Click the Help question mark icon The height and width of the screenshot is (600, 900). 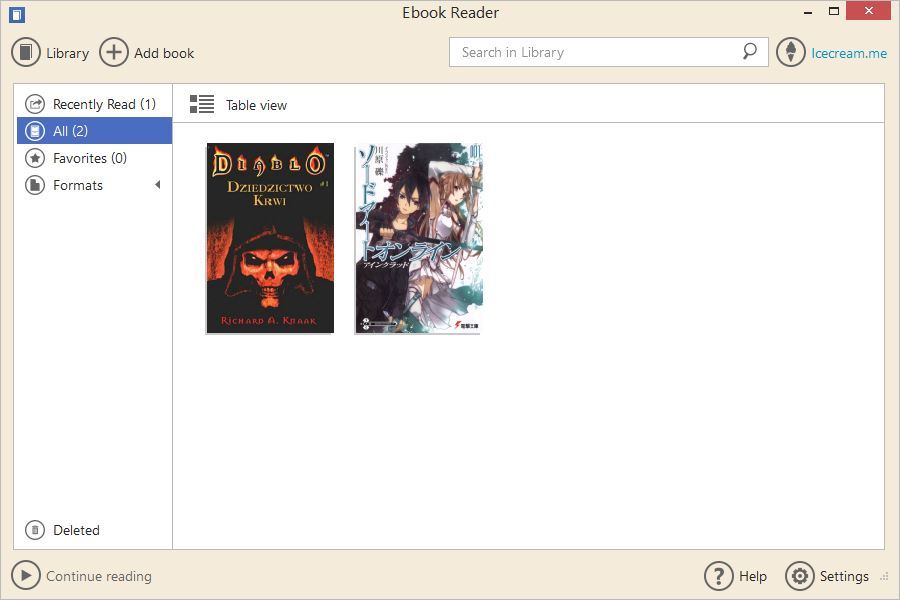tap(719, 576)
